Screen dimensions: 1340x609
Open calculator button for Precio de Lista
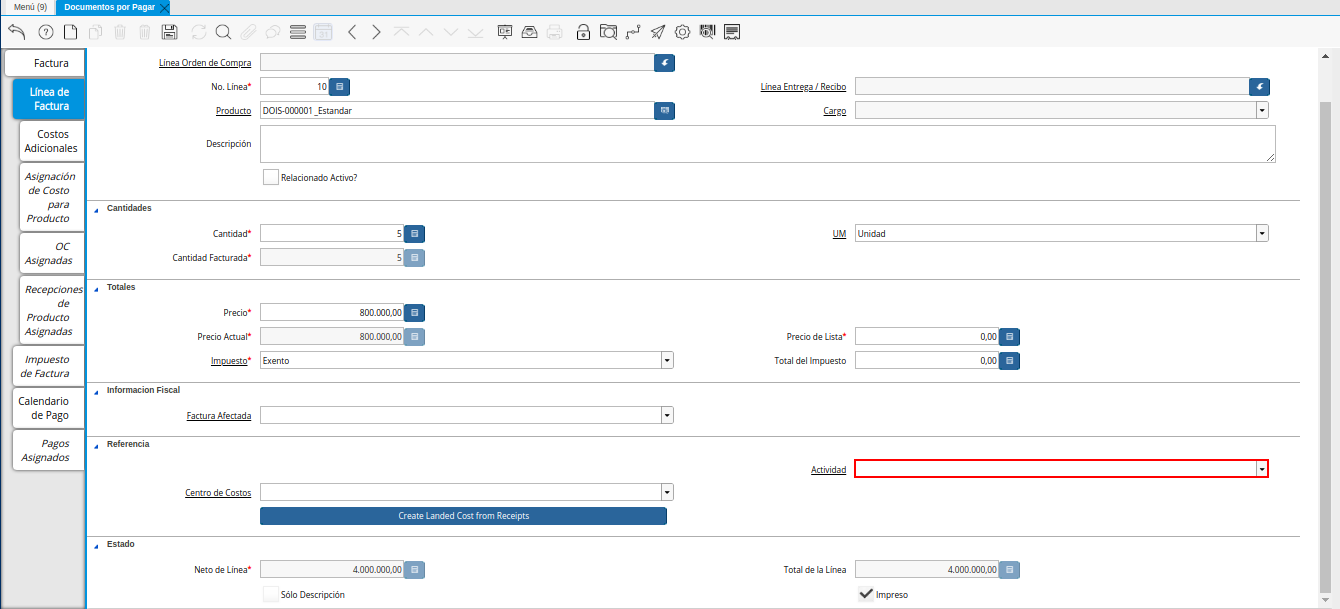click(1009, 337)
